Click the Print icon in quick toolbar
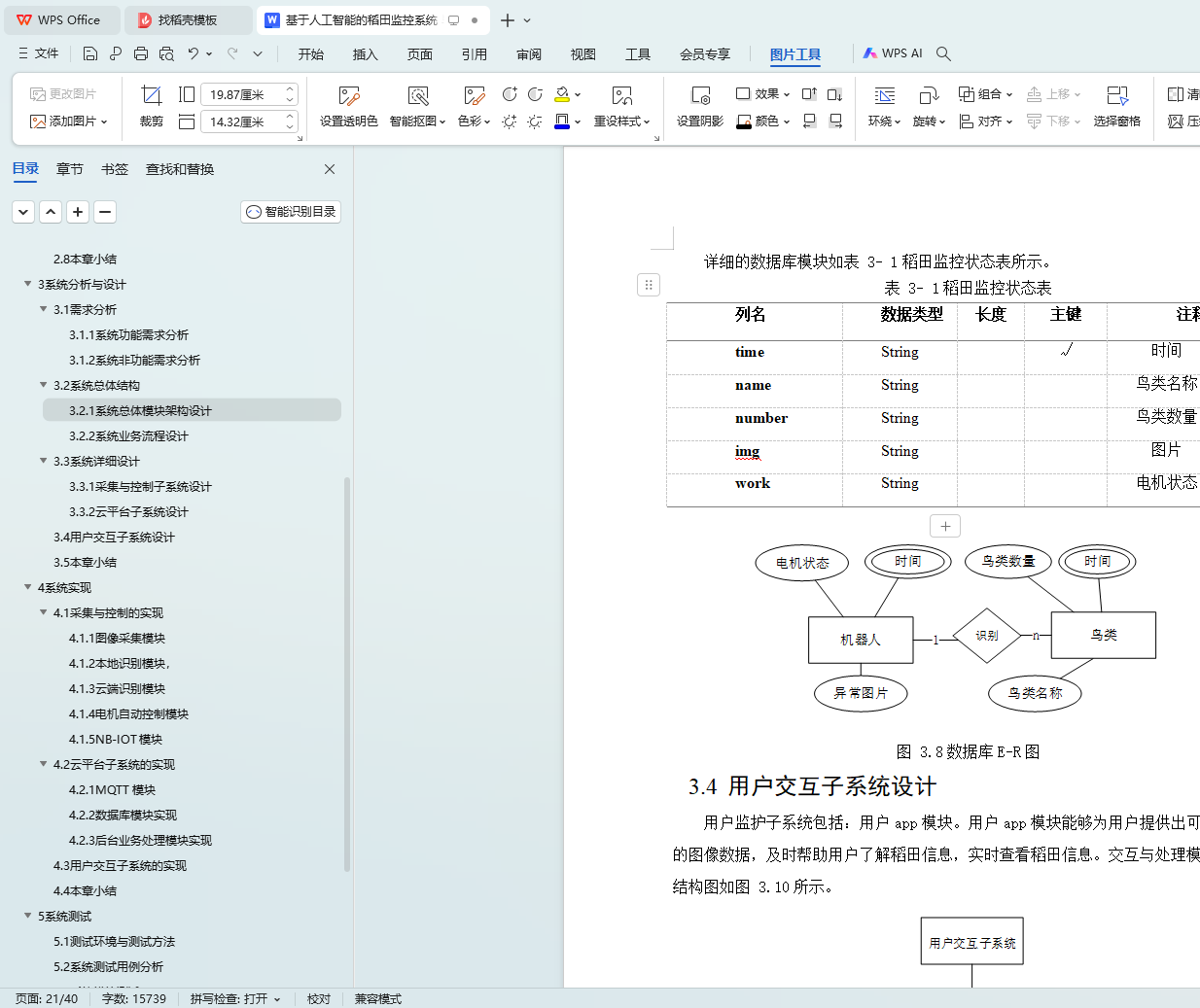 (141, 53)
